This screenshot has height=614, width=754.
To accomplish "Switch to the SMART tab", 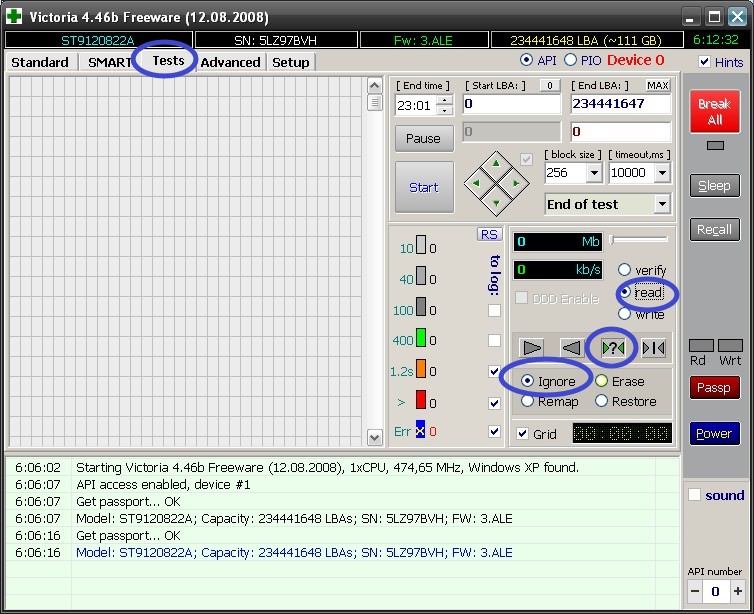I will click(x=109, y=62).
